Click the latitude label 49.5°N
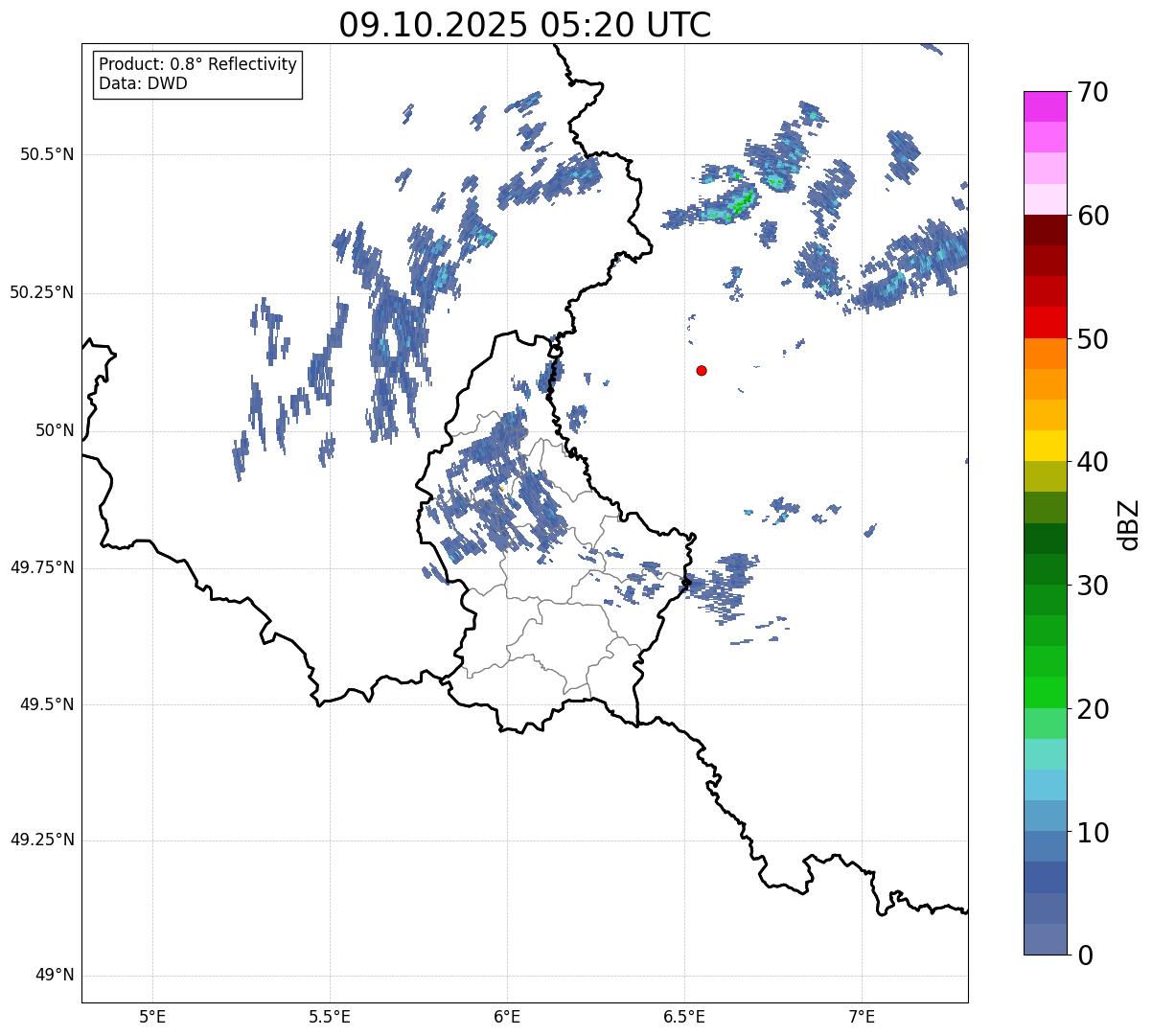 [x=47, y=704]
